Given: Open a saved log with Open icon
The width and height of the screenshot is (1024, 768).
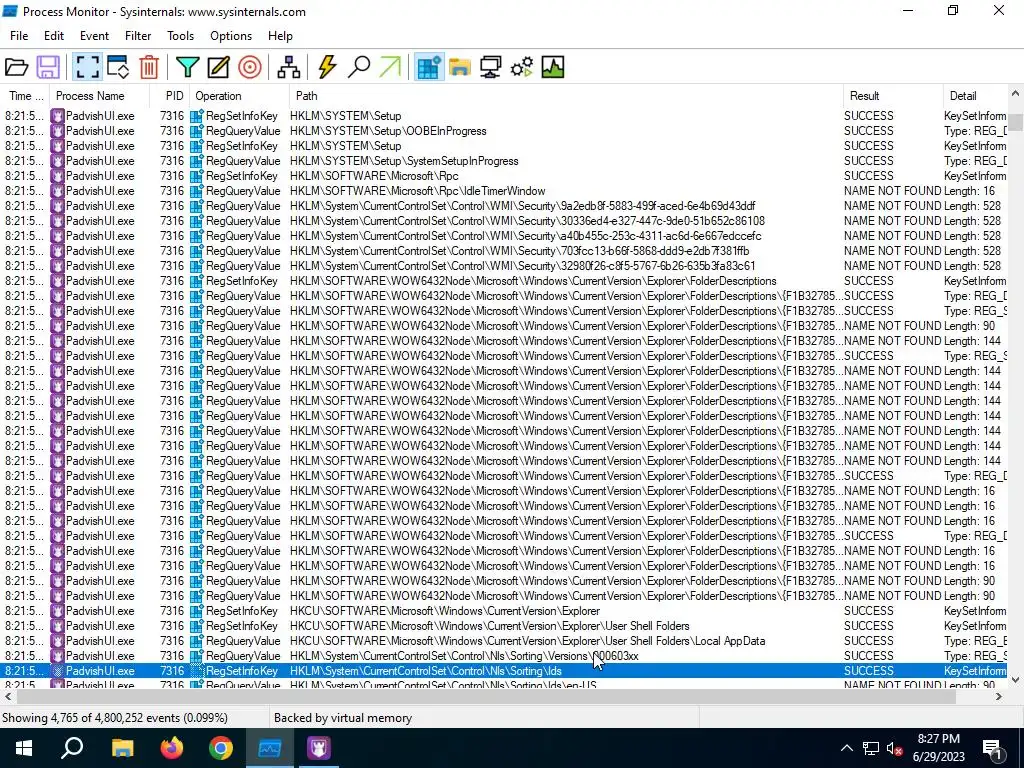Looking at the screenshot, I should [16, 67].
